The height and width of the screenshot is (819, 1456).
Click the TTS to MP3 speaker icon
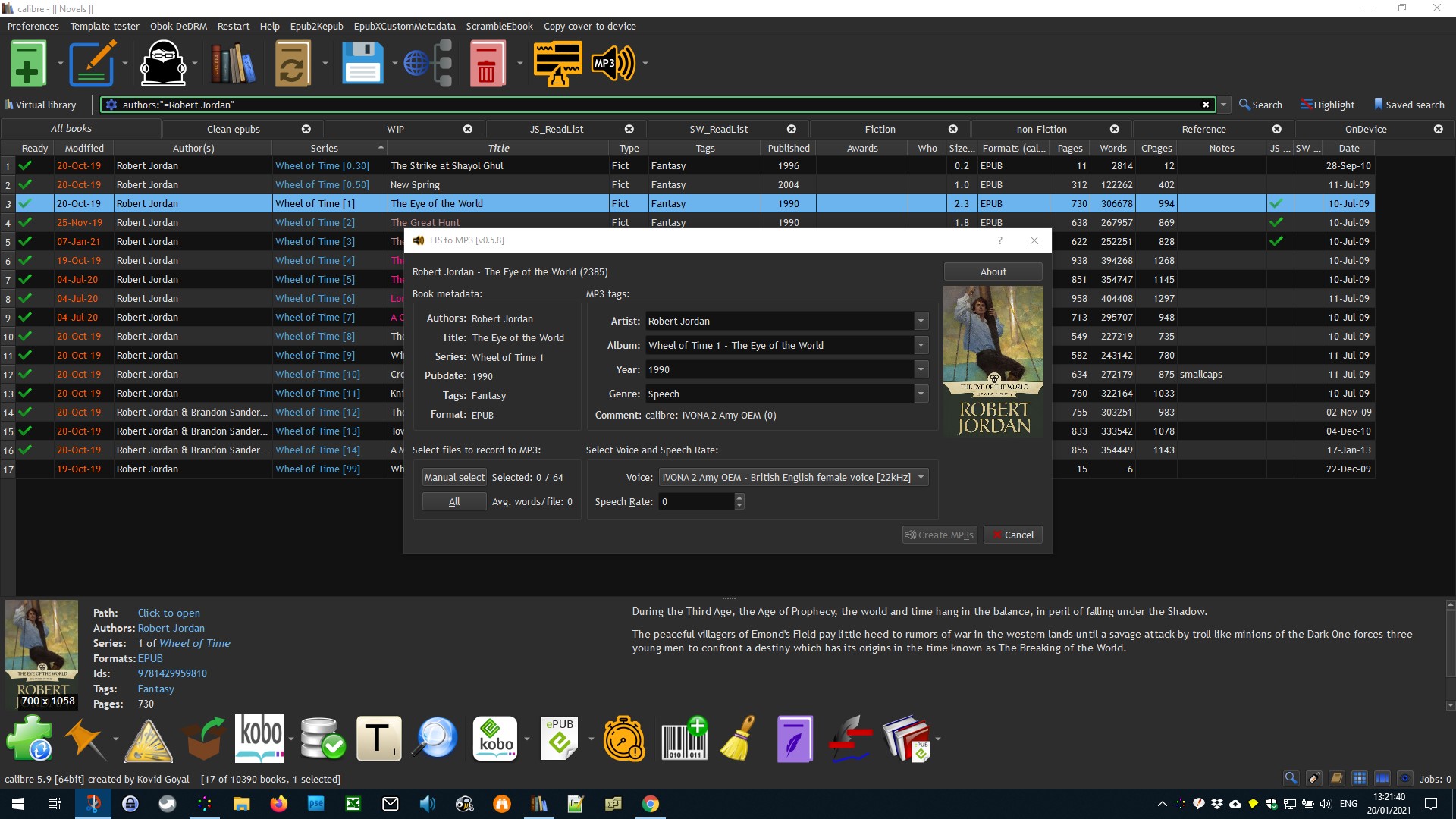(613, 64)
